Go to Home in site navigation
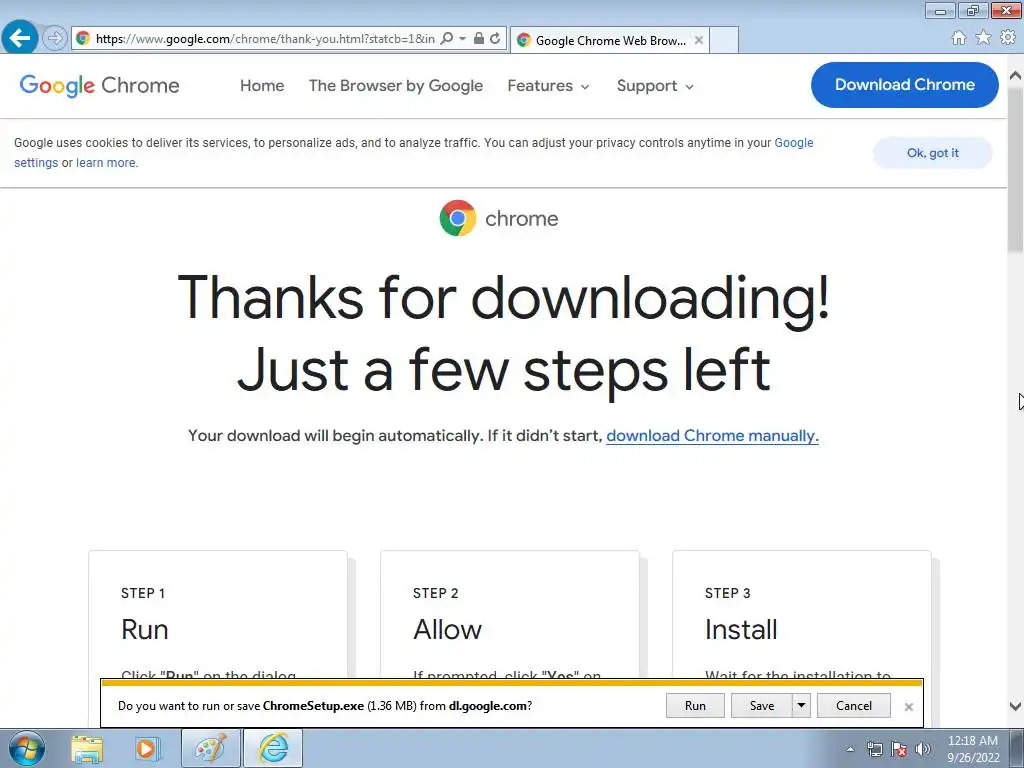The image size is (1024, 768). point(262,86)
